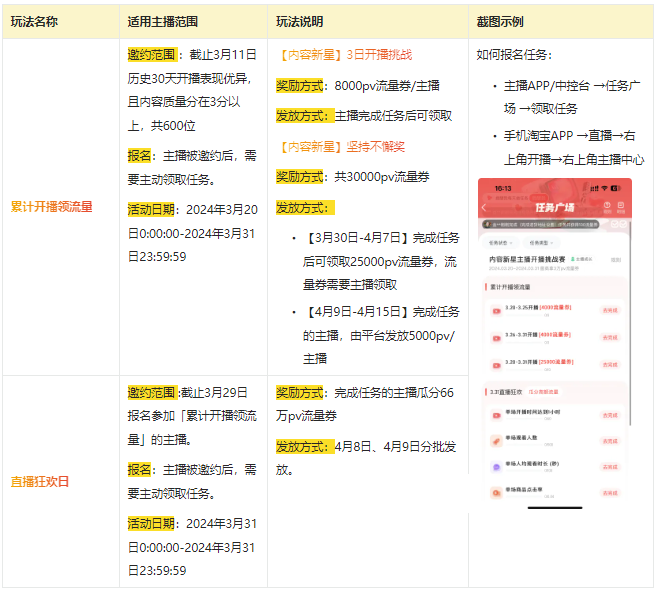This screenshot has width=655, height=592.
Task: Tap the camera icon of 单场开播时间 task
Action: [496, 415]
